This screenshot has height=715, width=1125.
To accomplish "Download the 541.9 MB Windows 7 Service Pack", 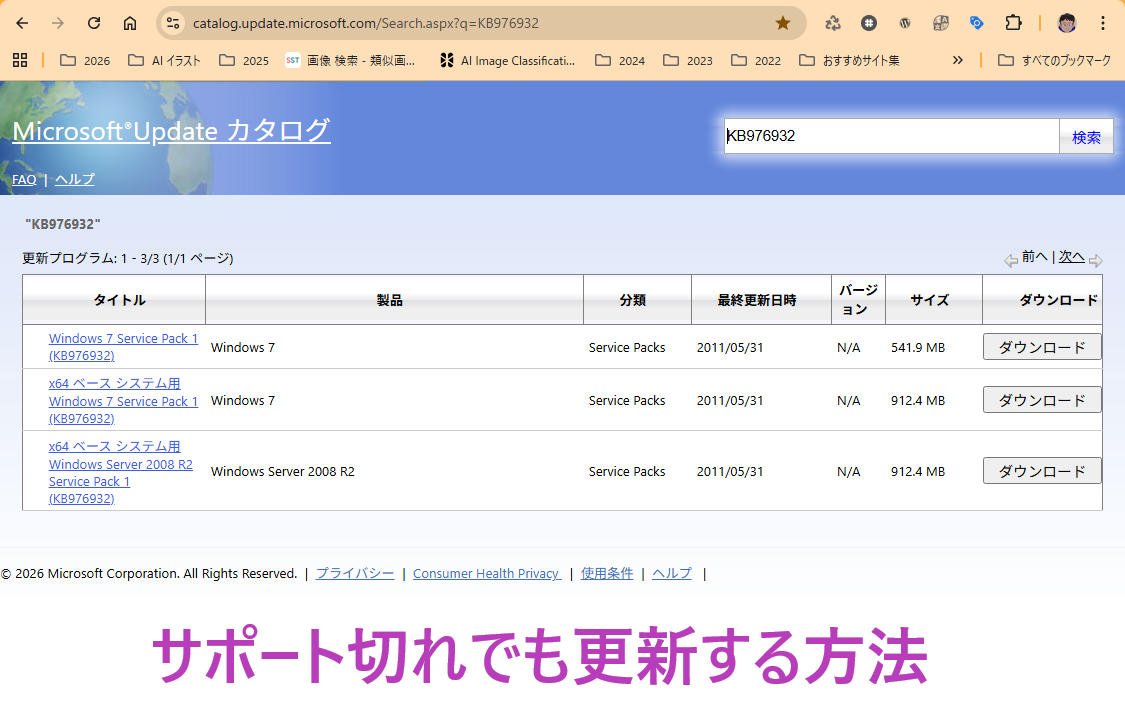I will point(1042,347).
